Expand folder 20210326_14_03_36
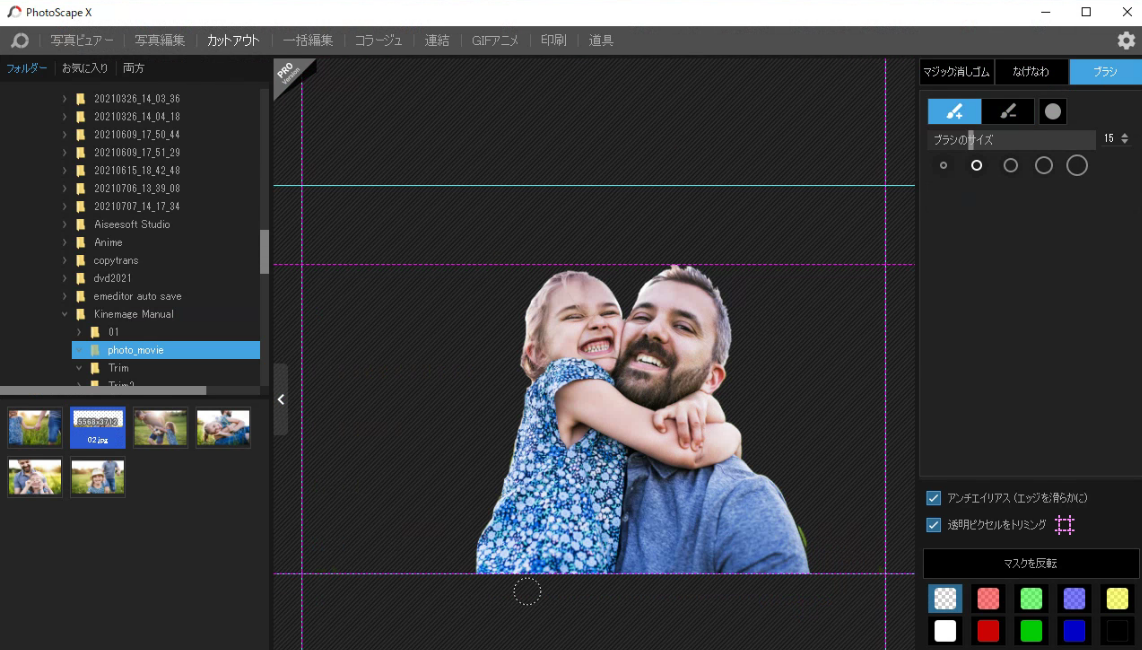Screen dimensions: 1142x650 [64, 98]
